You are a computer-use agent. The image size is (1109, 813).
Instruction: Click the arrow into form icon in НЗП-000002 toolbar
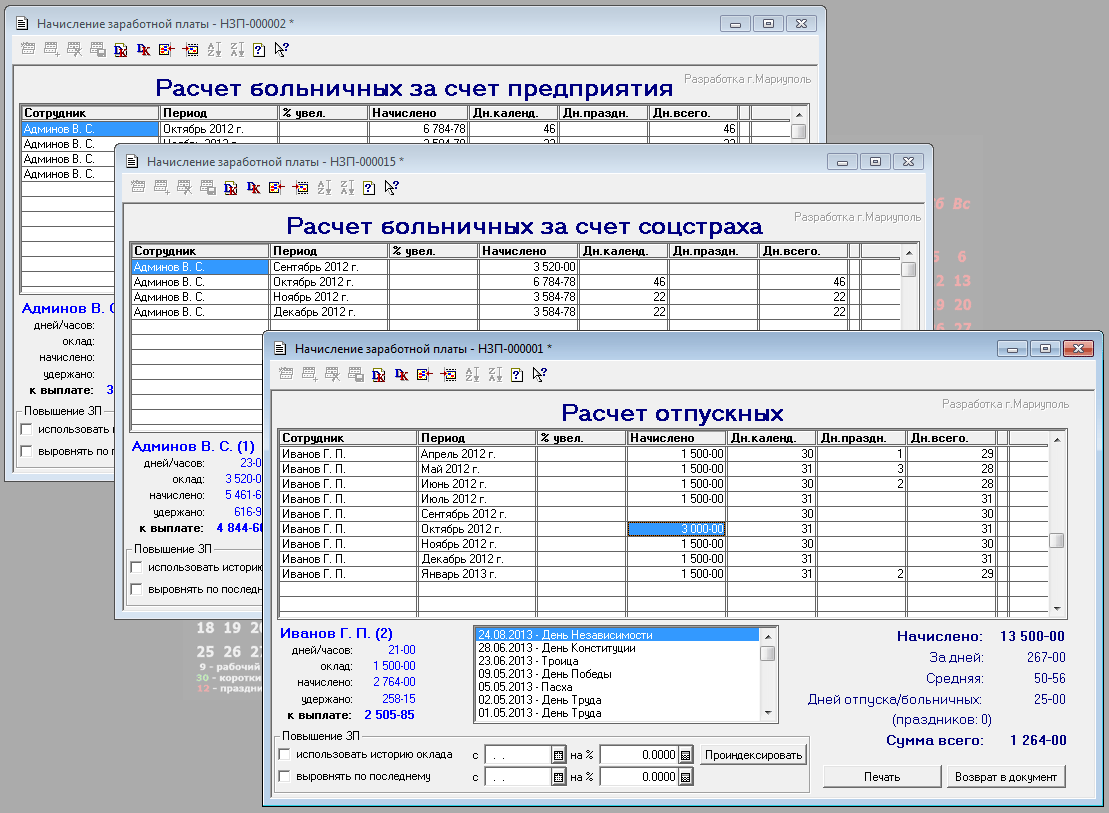pos(190,50)
